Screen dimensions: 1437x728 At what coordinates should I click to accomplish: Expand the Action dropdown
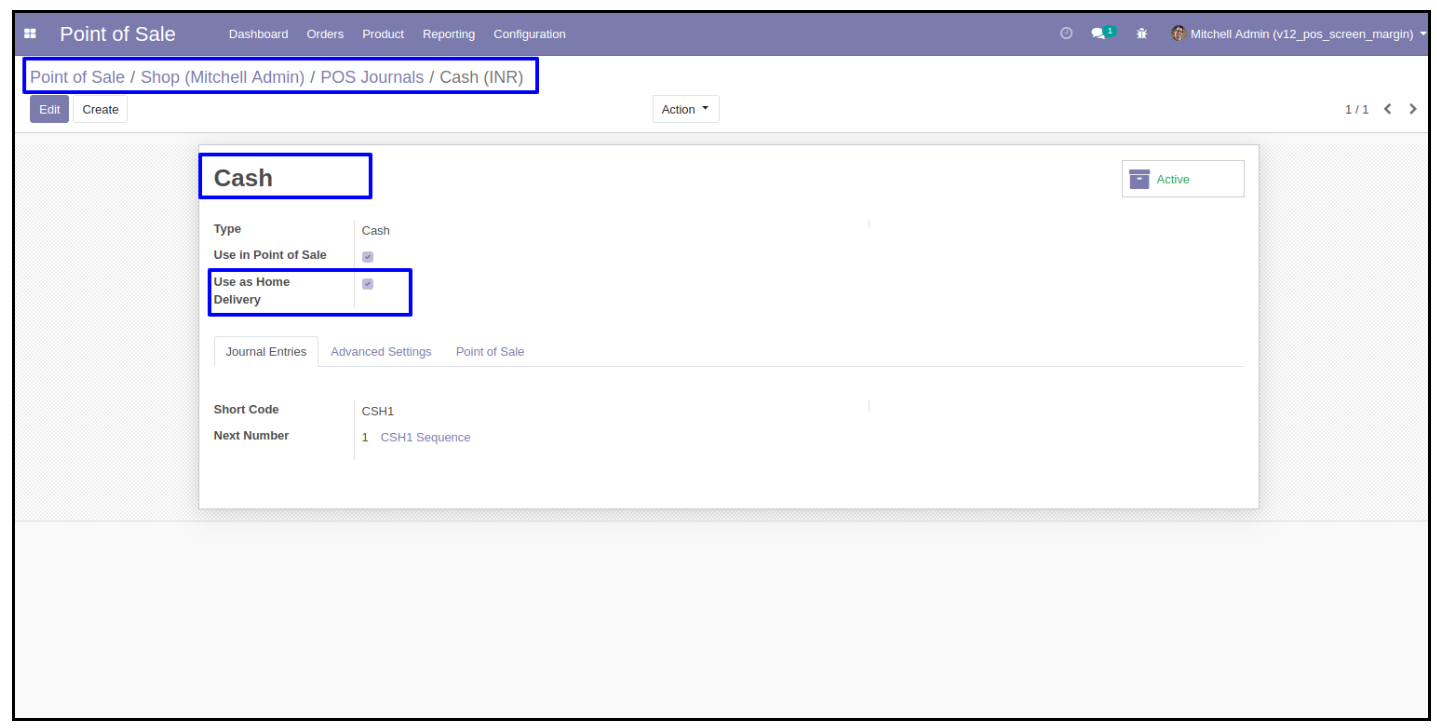pos(685,109)
